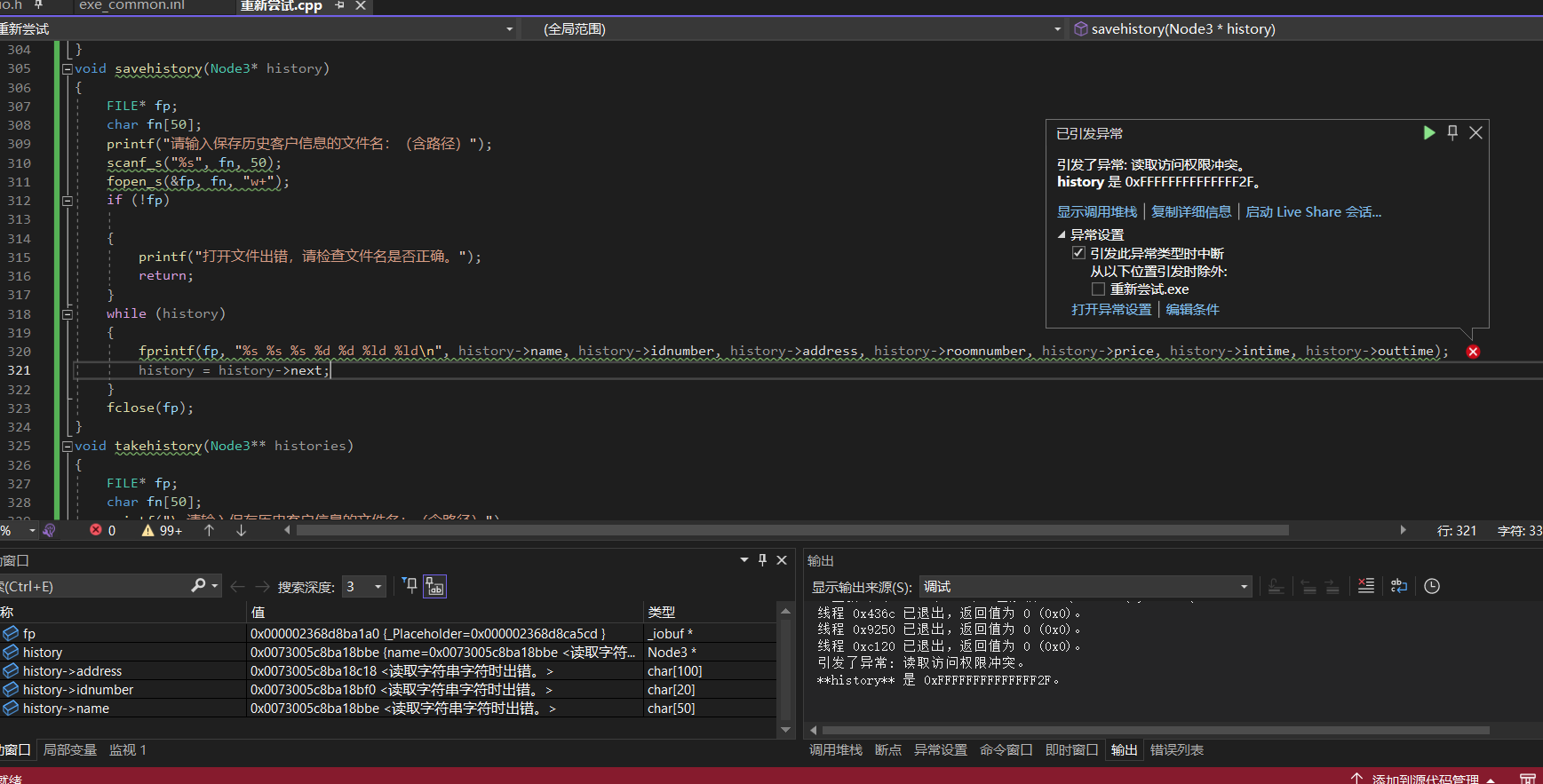The height and width of the screenshot is (784, 1543).
Task: Click the warnings 99+ indicator
Action: (162, 530)
